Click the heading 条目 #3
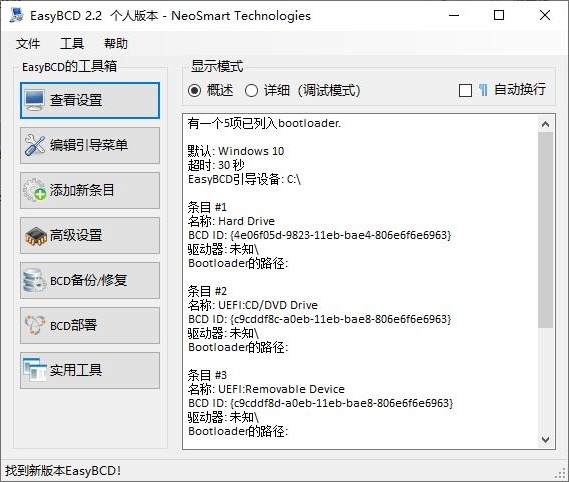The image size is (569, 482). click(x=207, y=375)
